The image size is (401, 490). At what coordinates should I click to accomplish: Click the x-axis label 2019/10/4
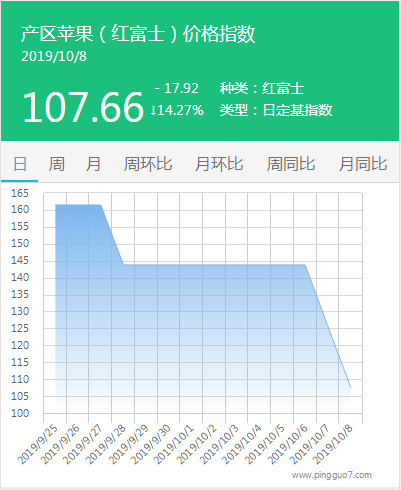point(242,444)
